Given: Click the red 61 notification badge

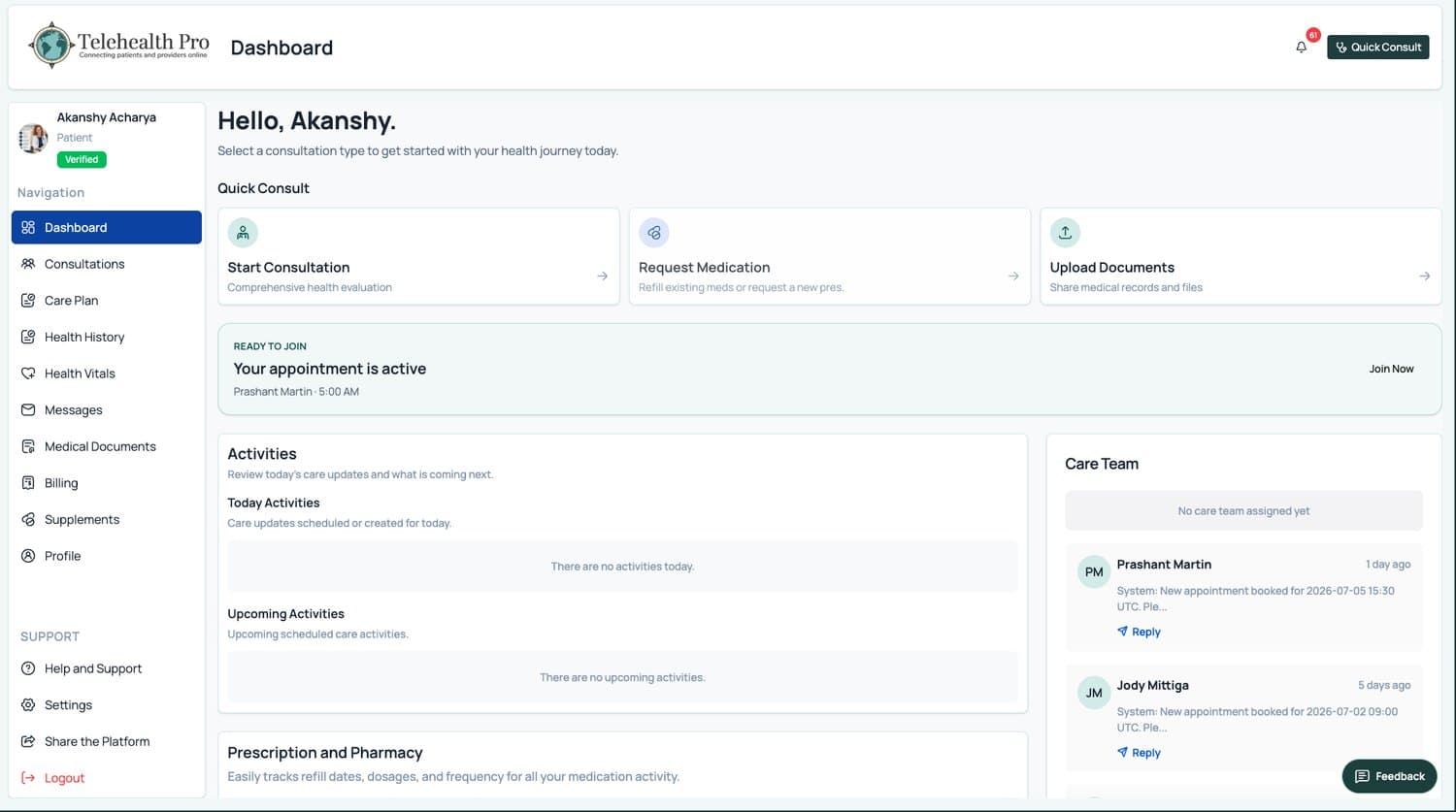Looking at the screenshot, I should point(1312,35).
